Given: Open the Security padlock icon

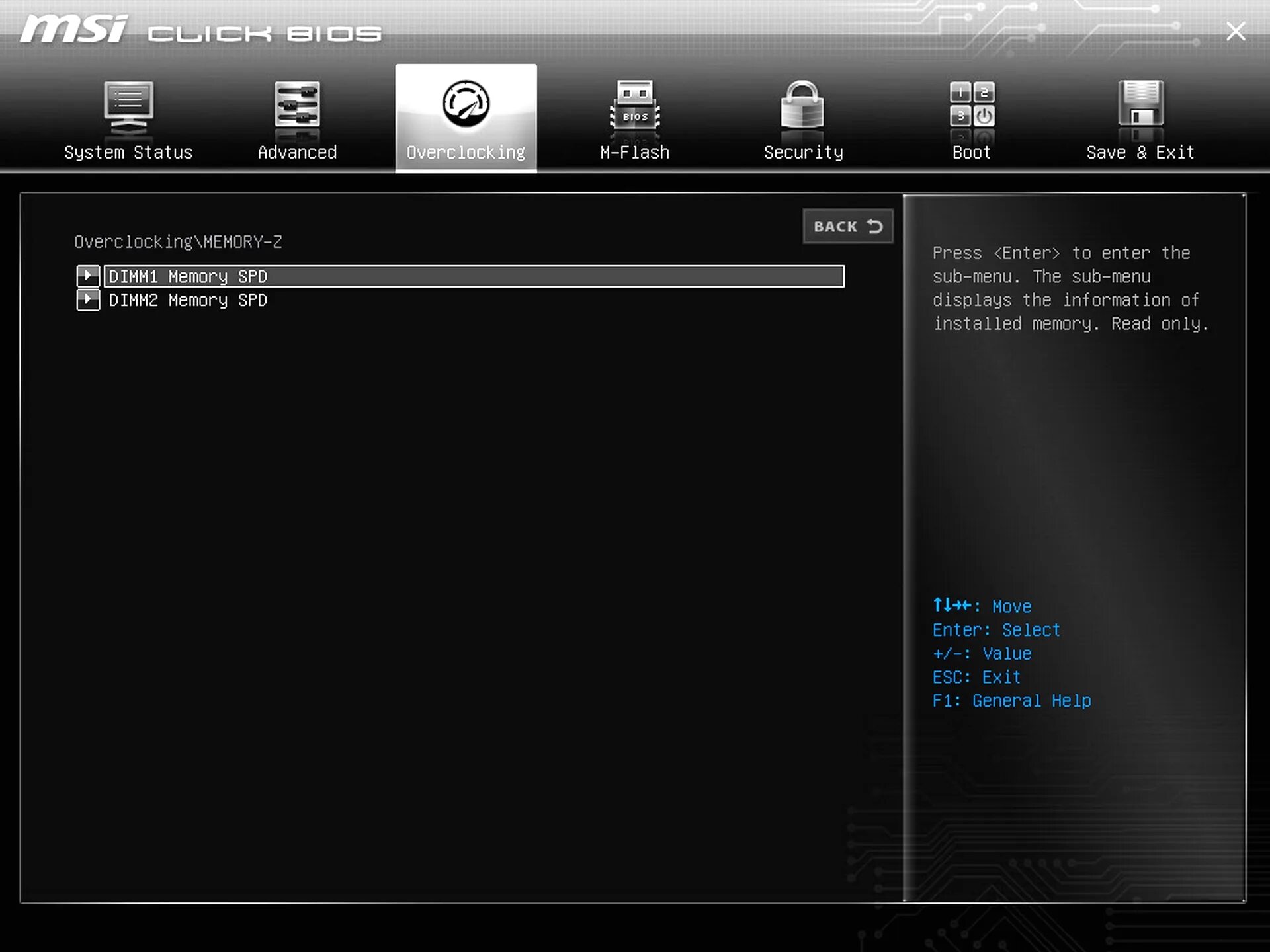Looking at the screenshot, I should 802,104.
